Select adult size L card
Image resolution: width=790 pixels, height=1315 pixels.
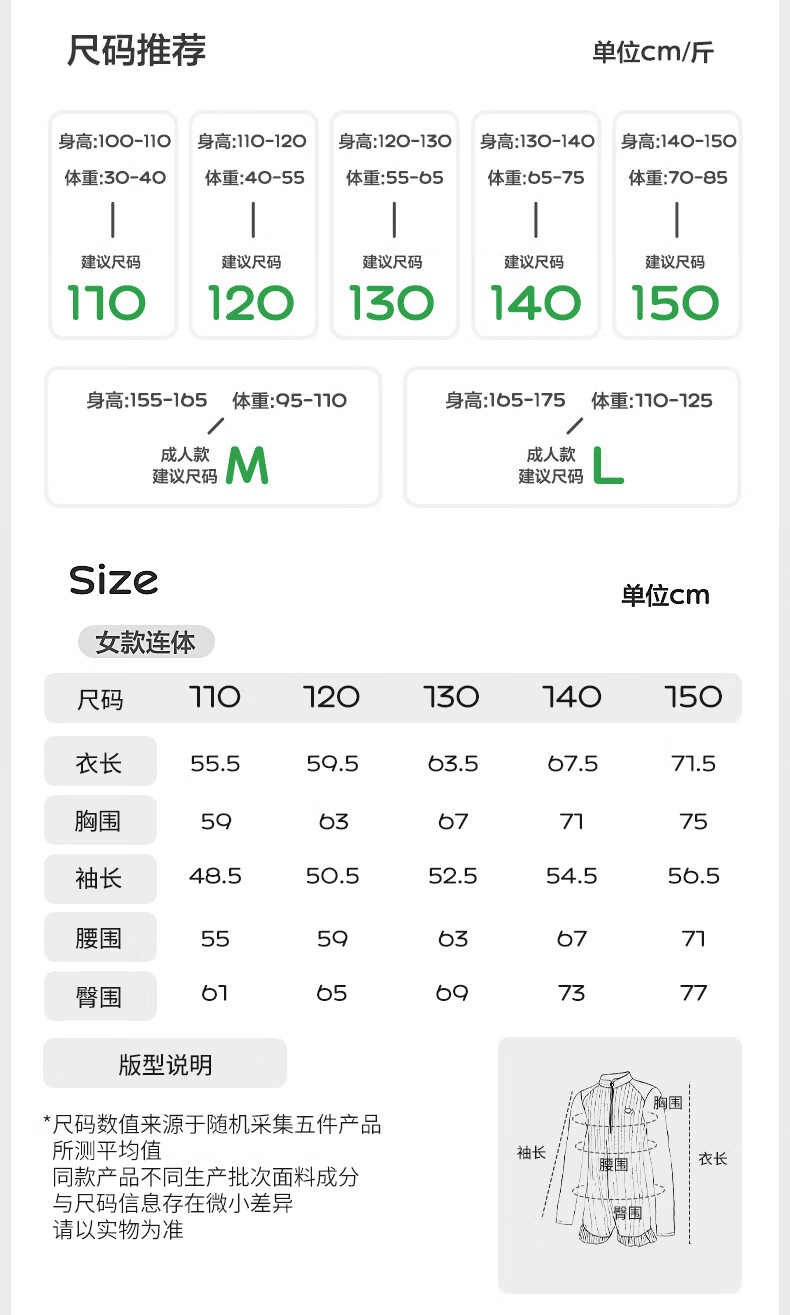point(572,437)
